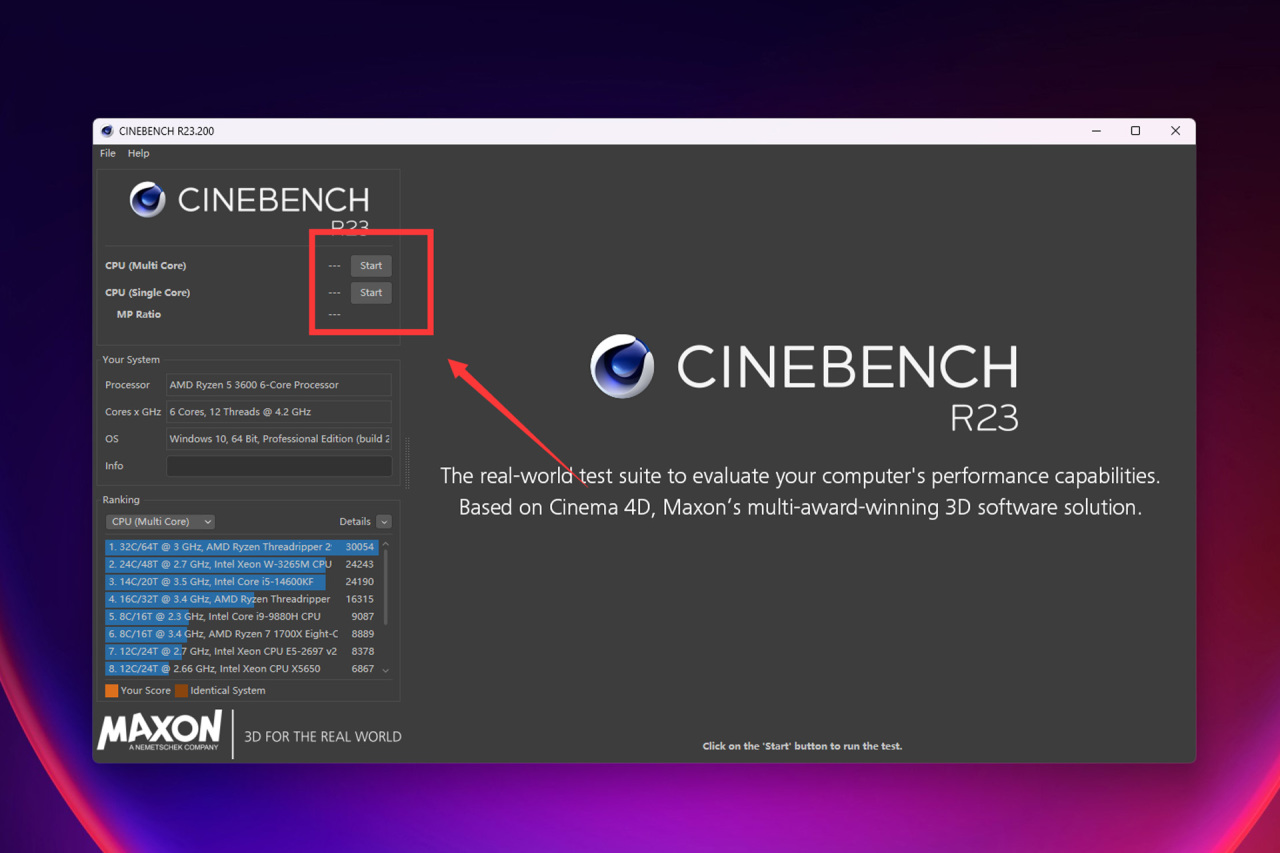The image size is (1280, 853).
Task: Click the status hint "Click on the 'Start' button"
Action: point(802,746)
